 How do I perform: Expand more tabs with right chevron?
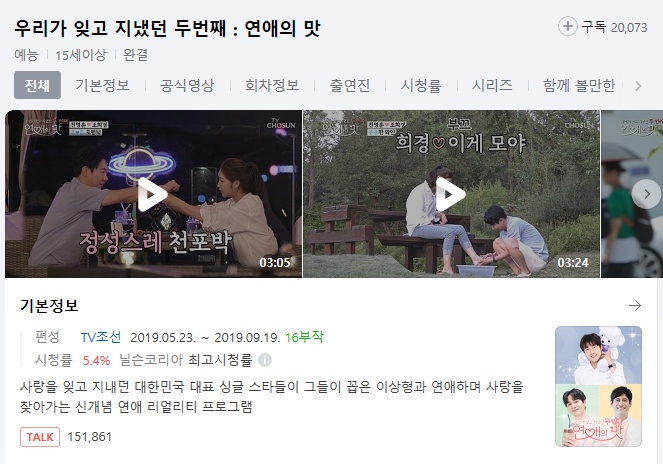638,86
